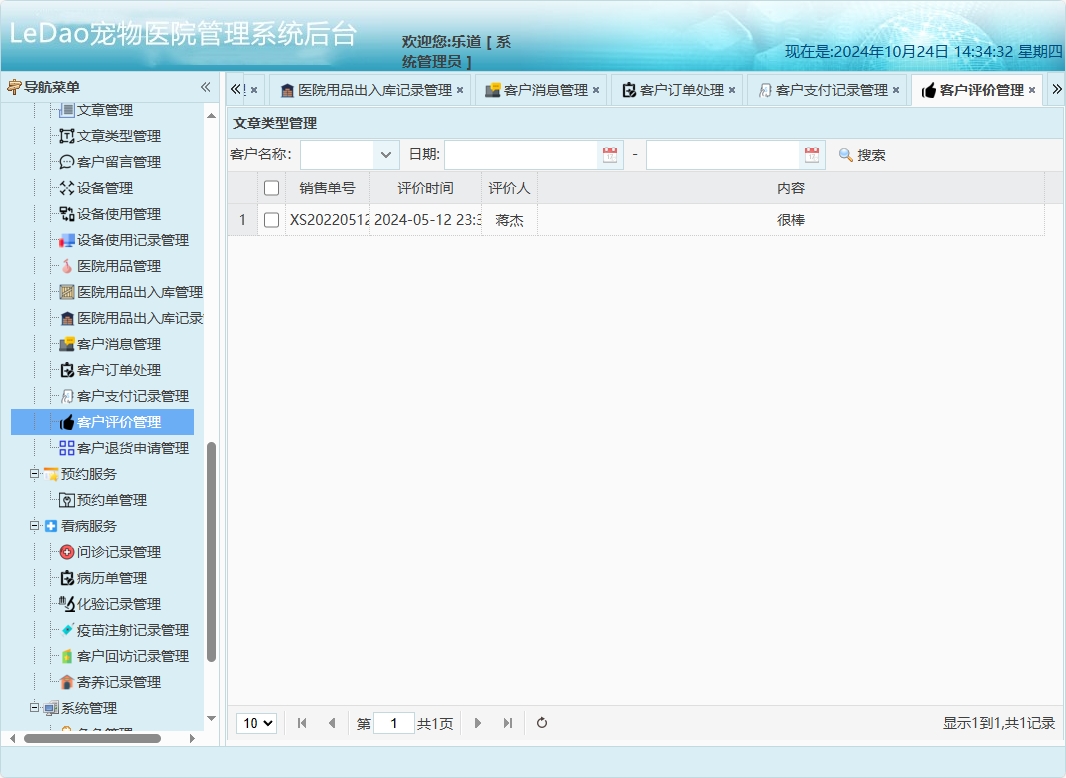The image size is (1066, 778).
Task: Check the checkbox for order XS20220512
Action: (271, 219)
